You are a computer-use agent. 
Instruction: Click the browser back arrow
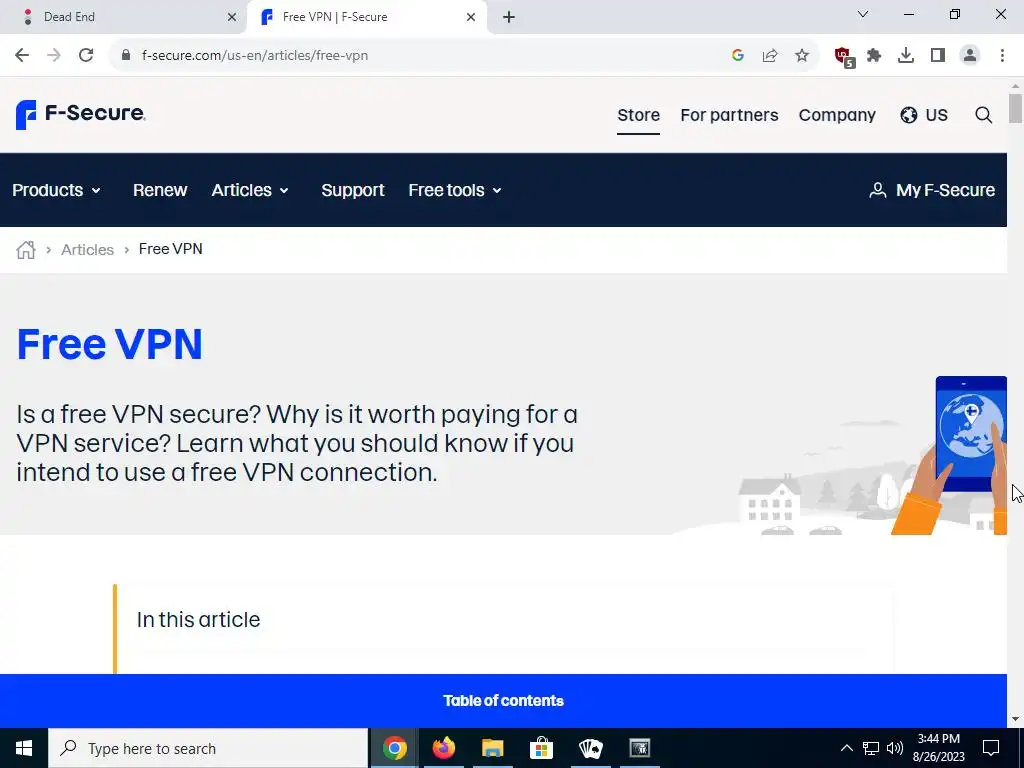22,56
